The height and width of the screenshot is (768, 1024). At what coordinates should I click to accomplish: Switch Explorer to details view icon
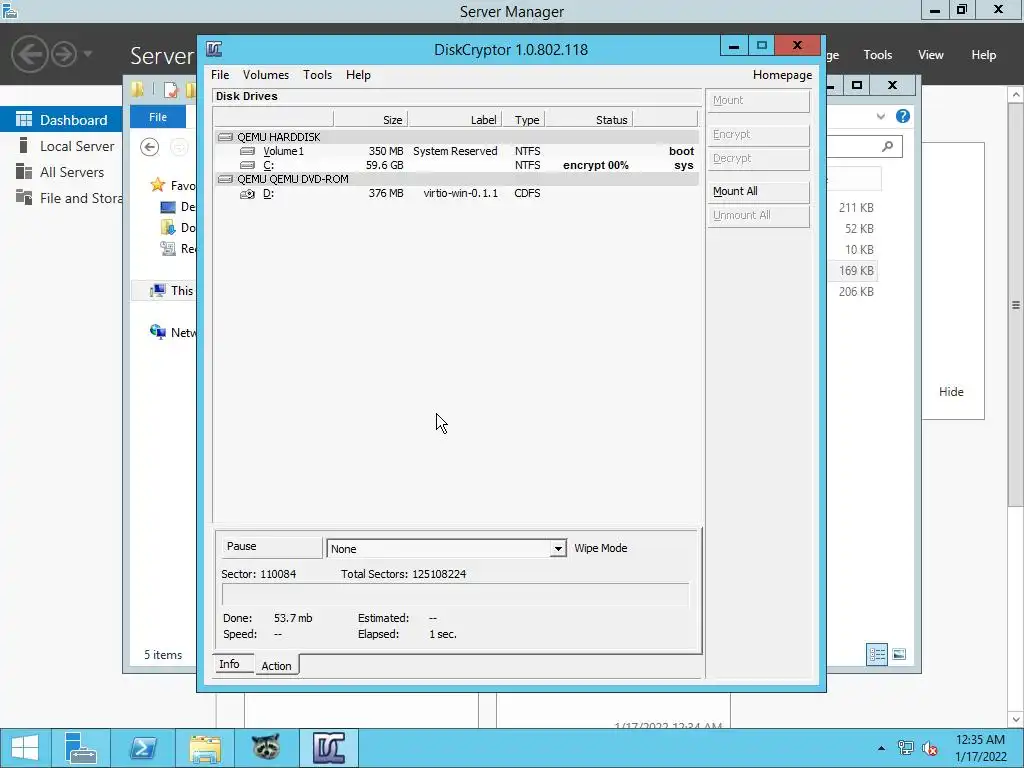877,654
